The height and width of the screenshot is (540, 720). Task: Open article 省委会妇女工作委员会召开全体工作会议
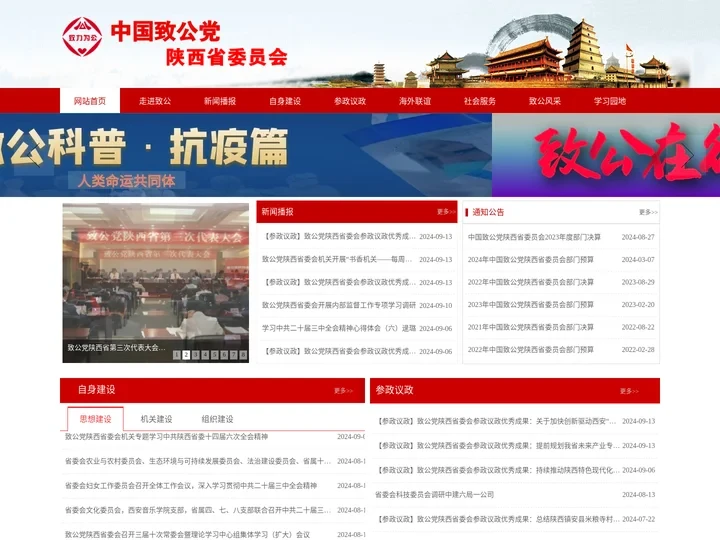(191, 485)
